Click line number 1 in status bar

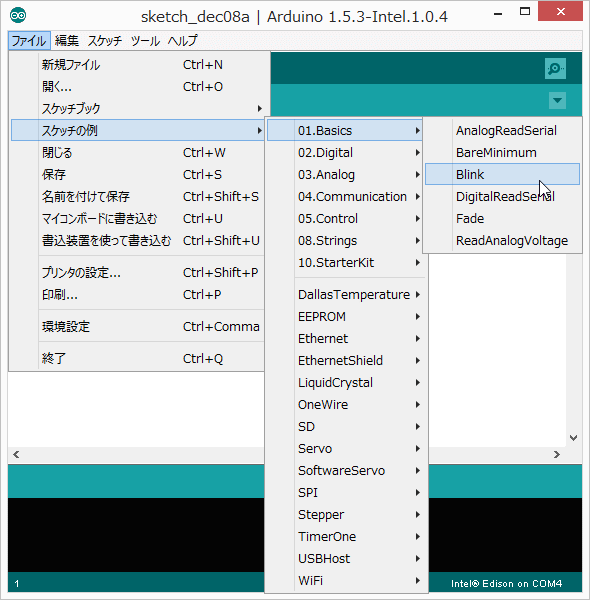17,584
